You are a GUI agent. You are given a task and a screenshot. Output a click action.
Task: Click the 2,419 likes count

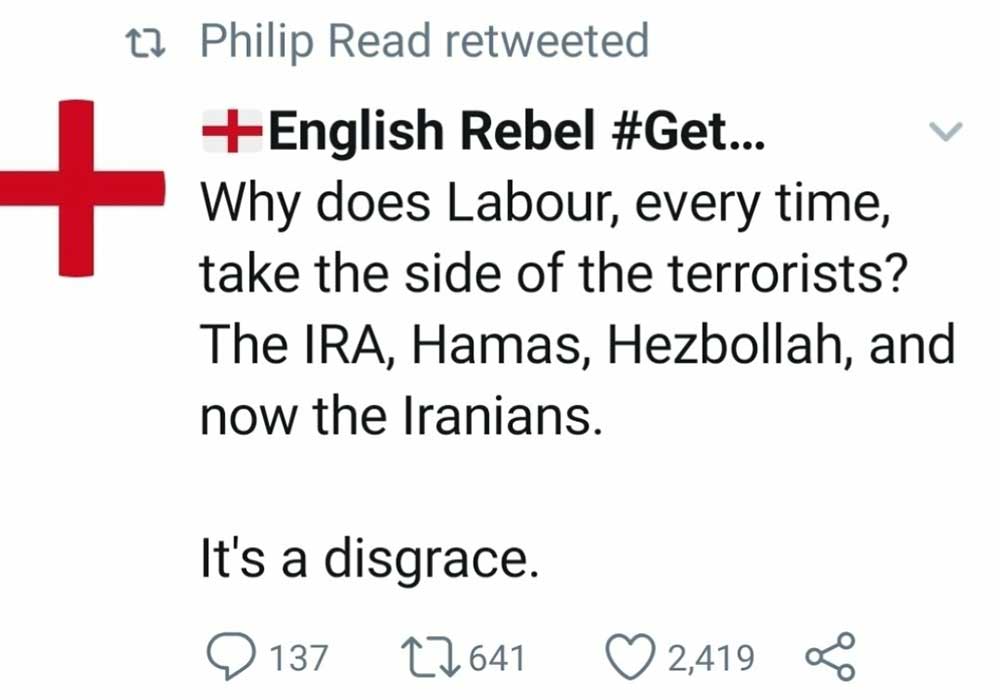pos(711,658)
